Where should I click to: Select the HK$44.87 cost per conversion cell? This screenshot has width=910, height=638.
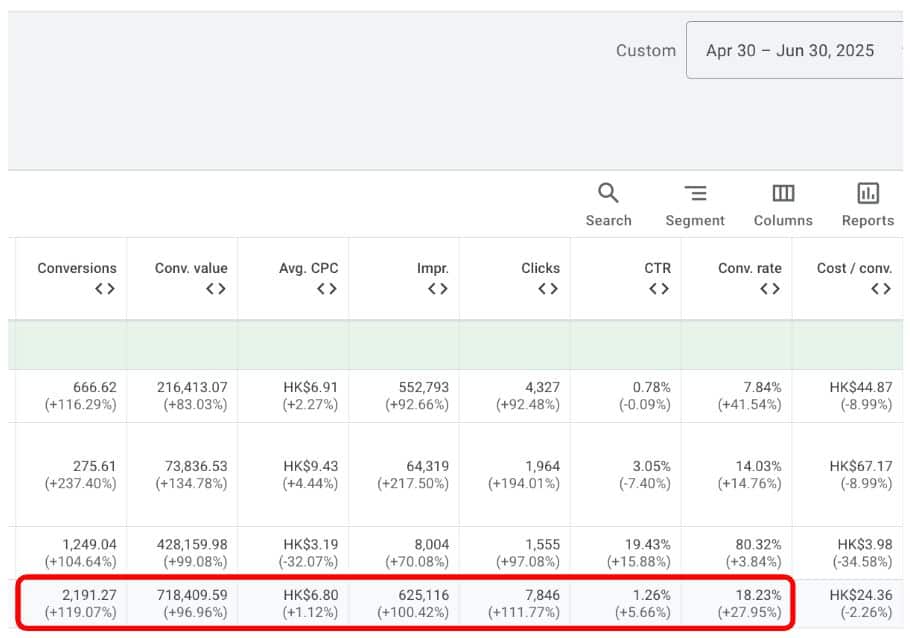click(860, 387)
